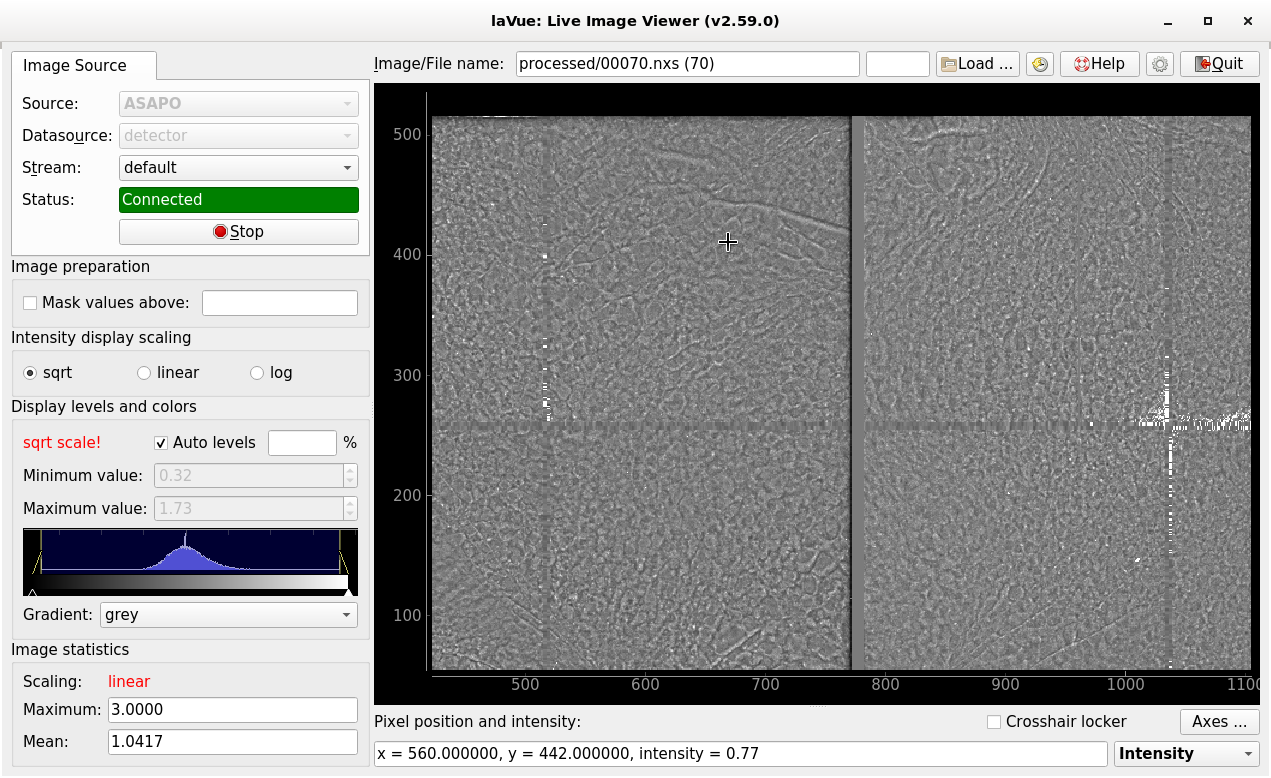Quit laVue using the exit icon button
Image resolution: width=1271 pixels, height=778 pixels.
click(x=1218, y=64)
